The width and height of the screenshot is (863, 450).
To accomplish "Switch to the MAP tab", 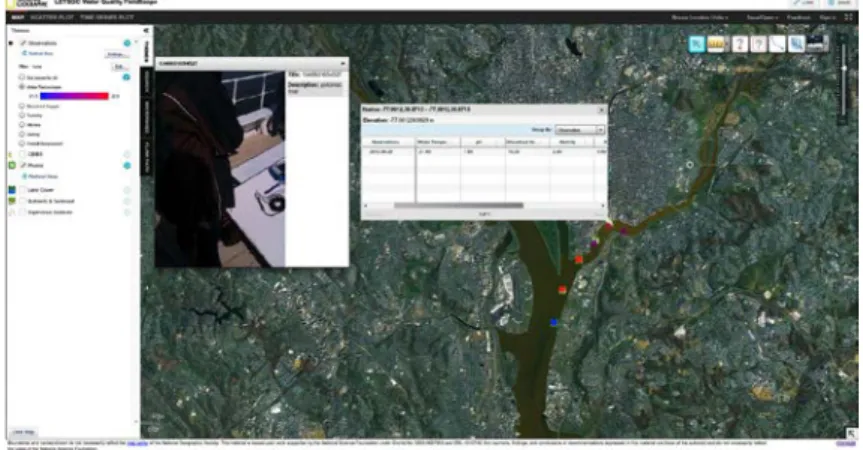I will click(18, 18).
